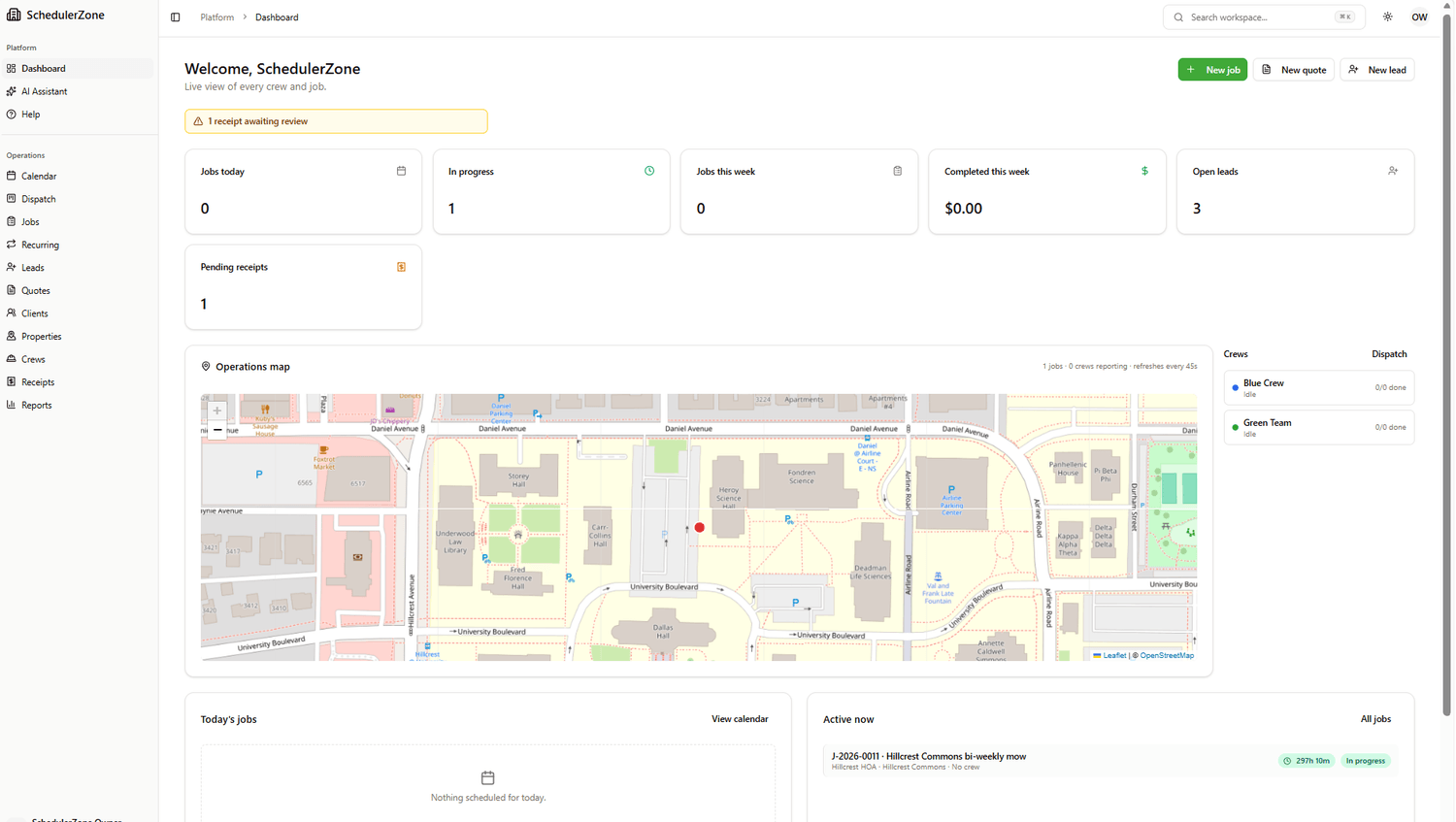The height and width of the screenshot is (822, 1456).
Task: Click the search magnifier icon
Action: coord(1178,17)
